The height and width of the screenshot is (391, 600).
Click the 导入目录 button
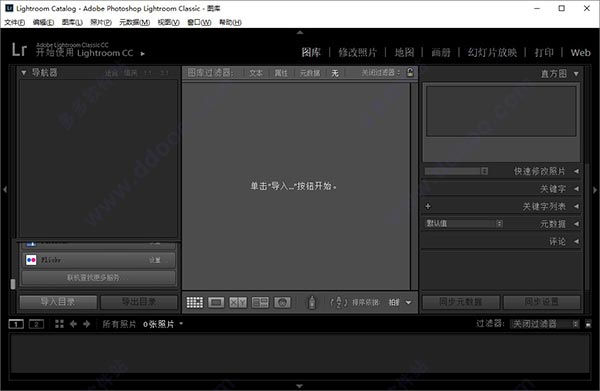pos(58,302)
